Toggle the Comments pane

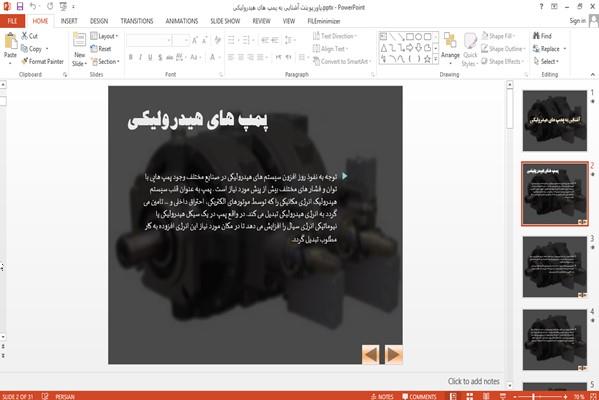click(419, 396)
